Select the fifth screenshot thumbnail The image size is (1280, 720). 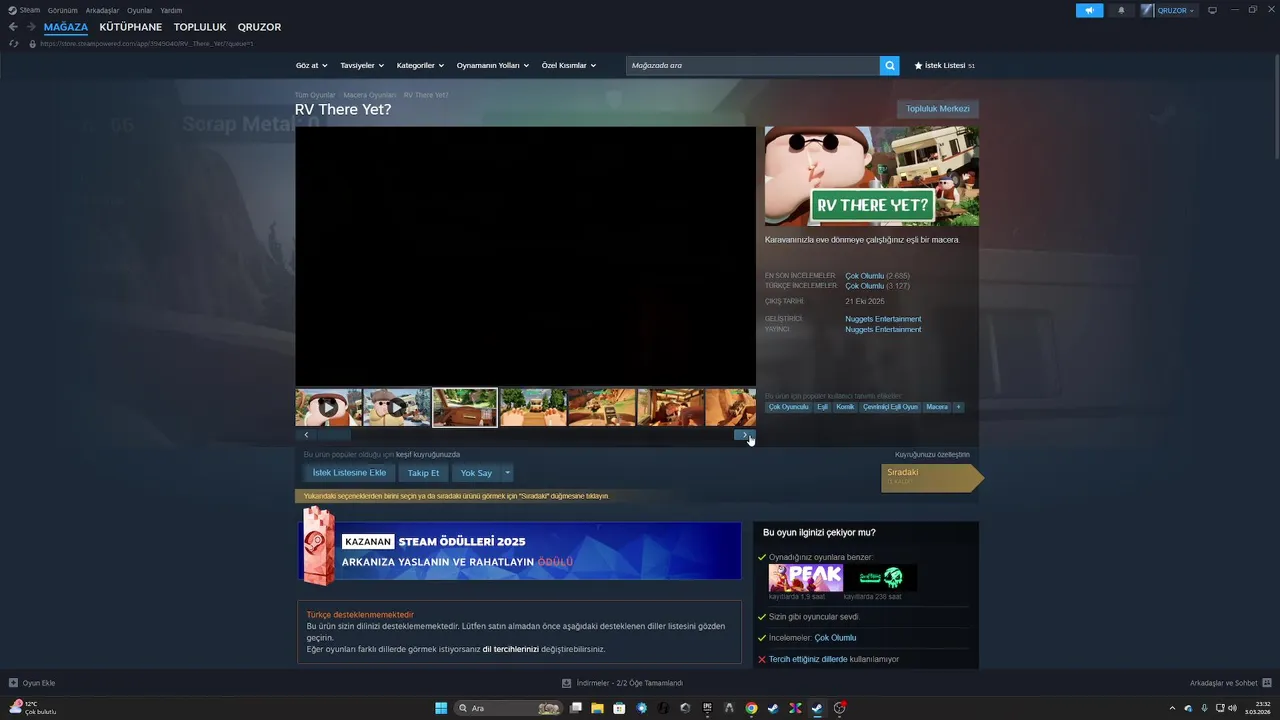pos(602,407)
